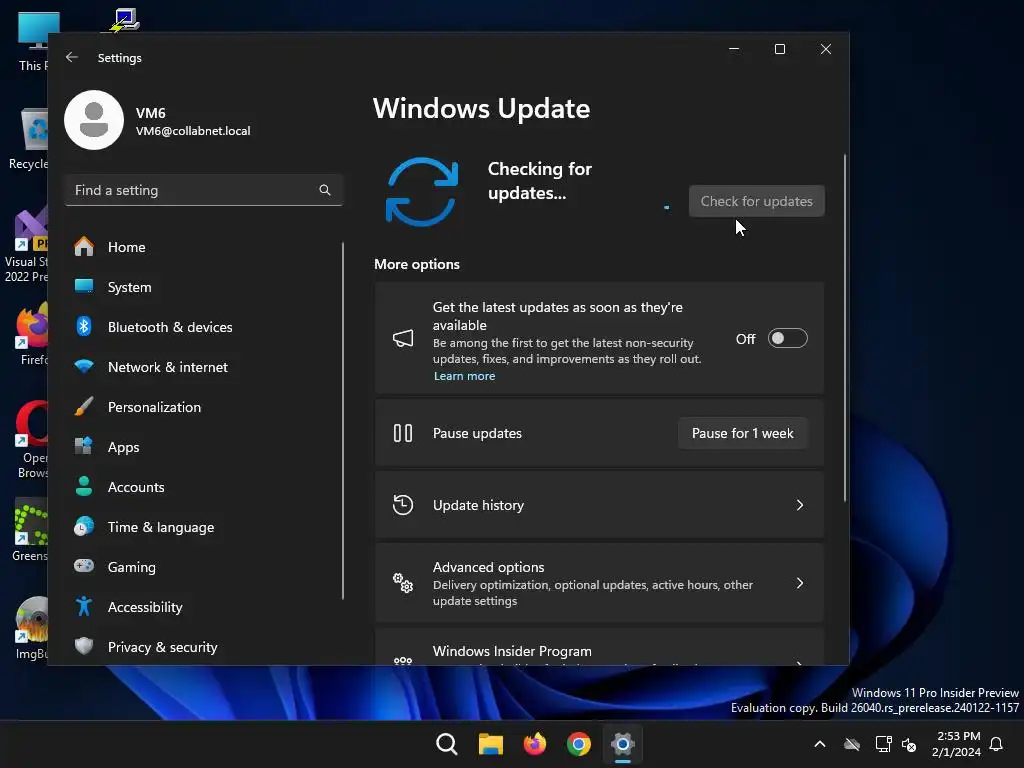Click Pause for 1 week button
Viewport: 1024px width, 768px height.
[743, 433]
